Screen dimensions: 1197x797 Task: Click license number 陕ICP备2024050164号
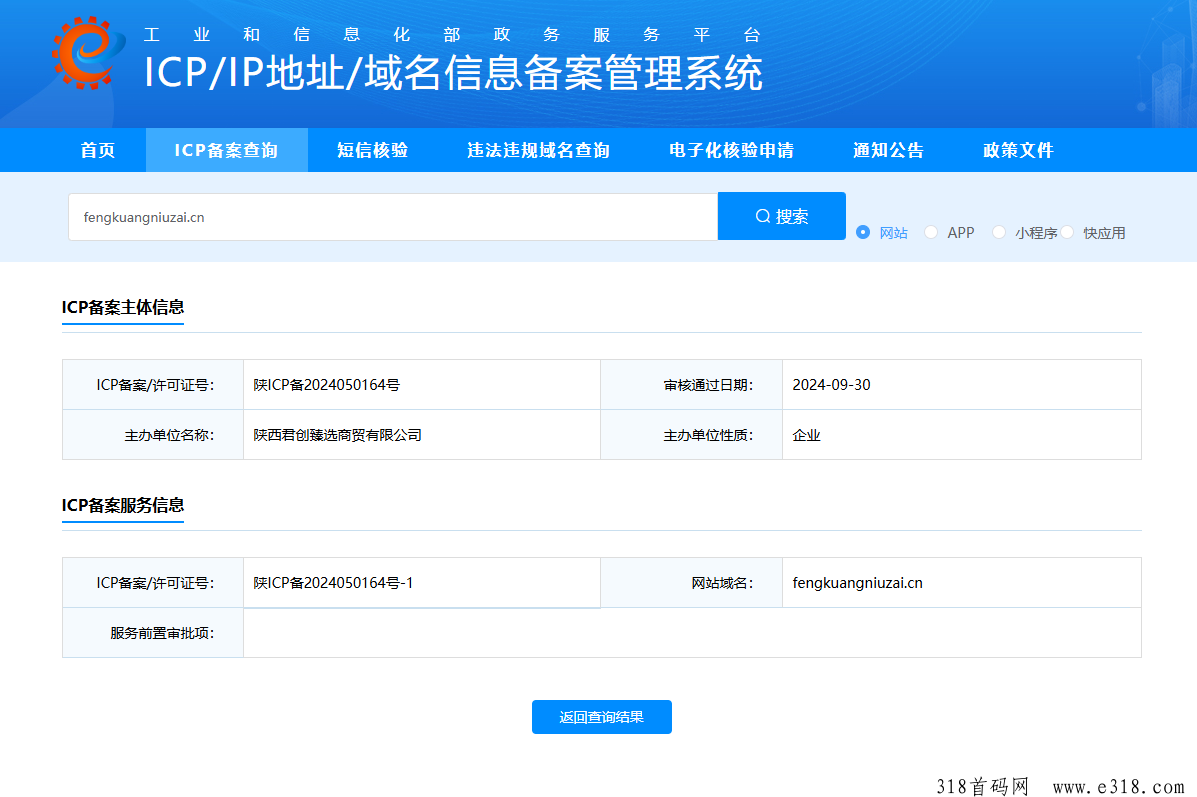point(327,385)
